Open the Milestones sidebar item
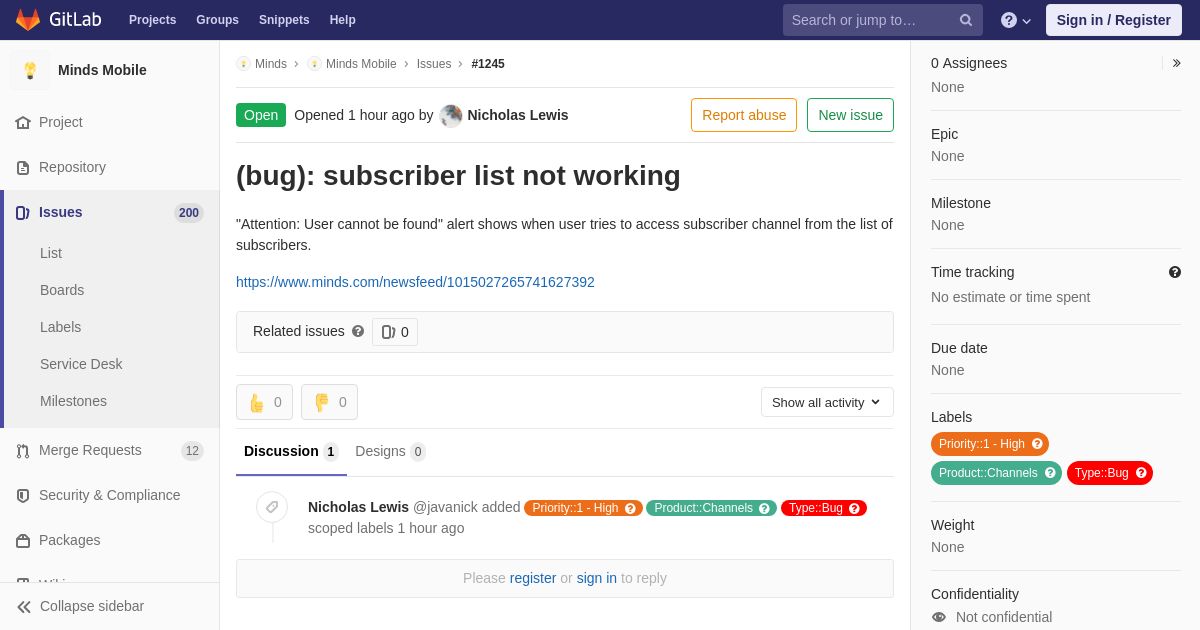This screenshot has height=630, width=1200. coord(73,401)
